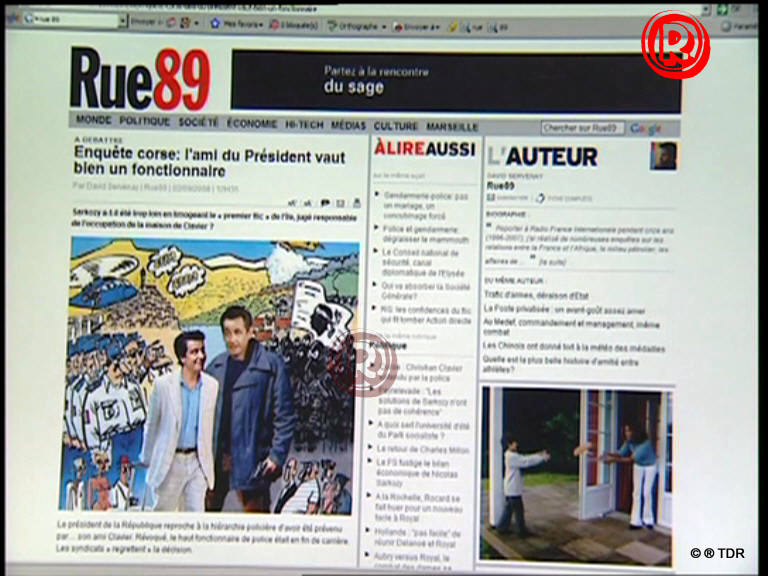768x576 pixels.
Task: Click the Google logo next to search
Action: pyautogui.click(x=646, y=128)
